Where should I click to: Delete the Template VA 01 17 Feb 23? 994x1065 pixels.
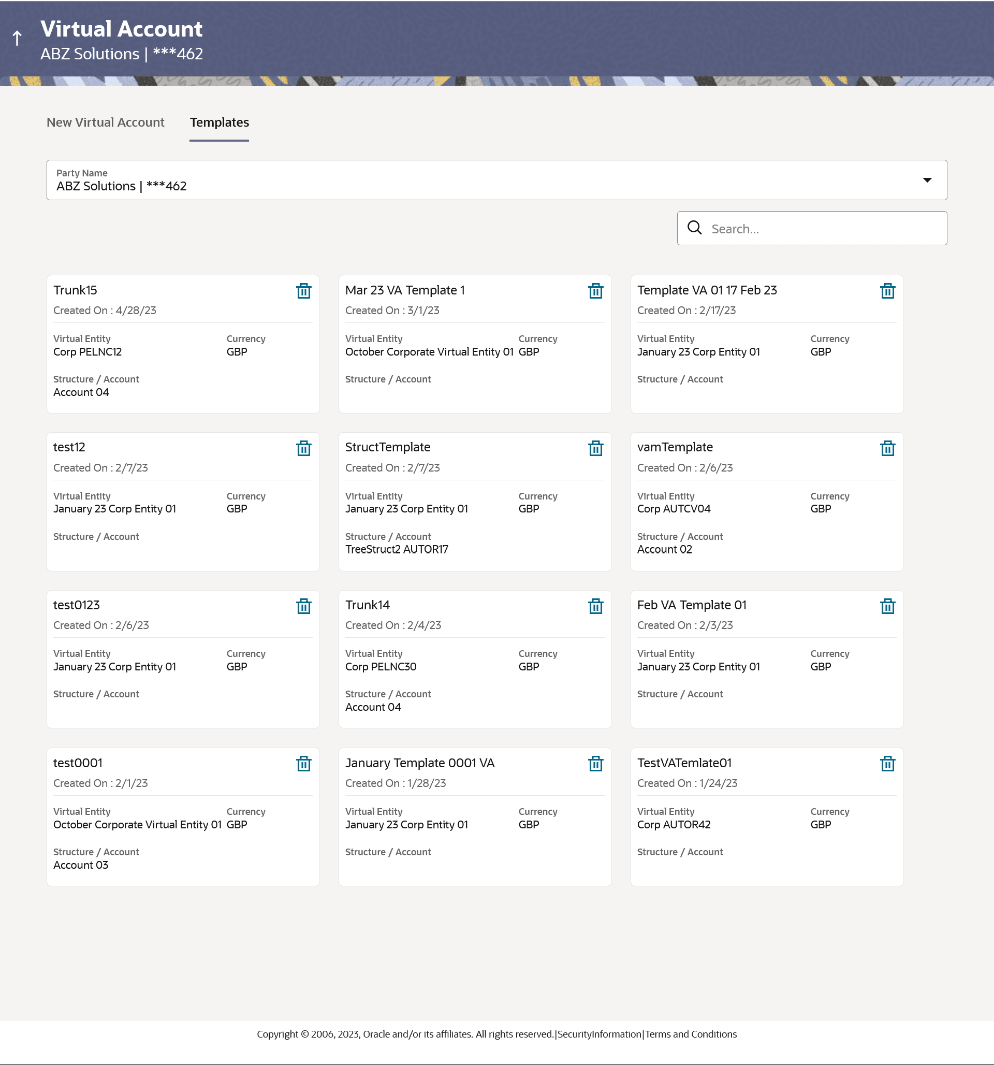[887, 291]
